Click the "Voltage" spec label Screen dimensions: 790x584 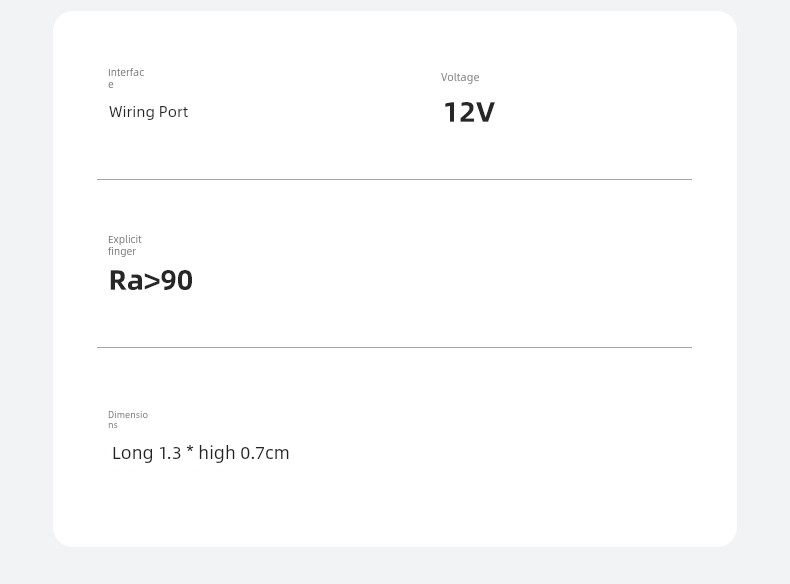point(460,78)
